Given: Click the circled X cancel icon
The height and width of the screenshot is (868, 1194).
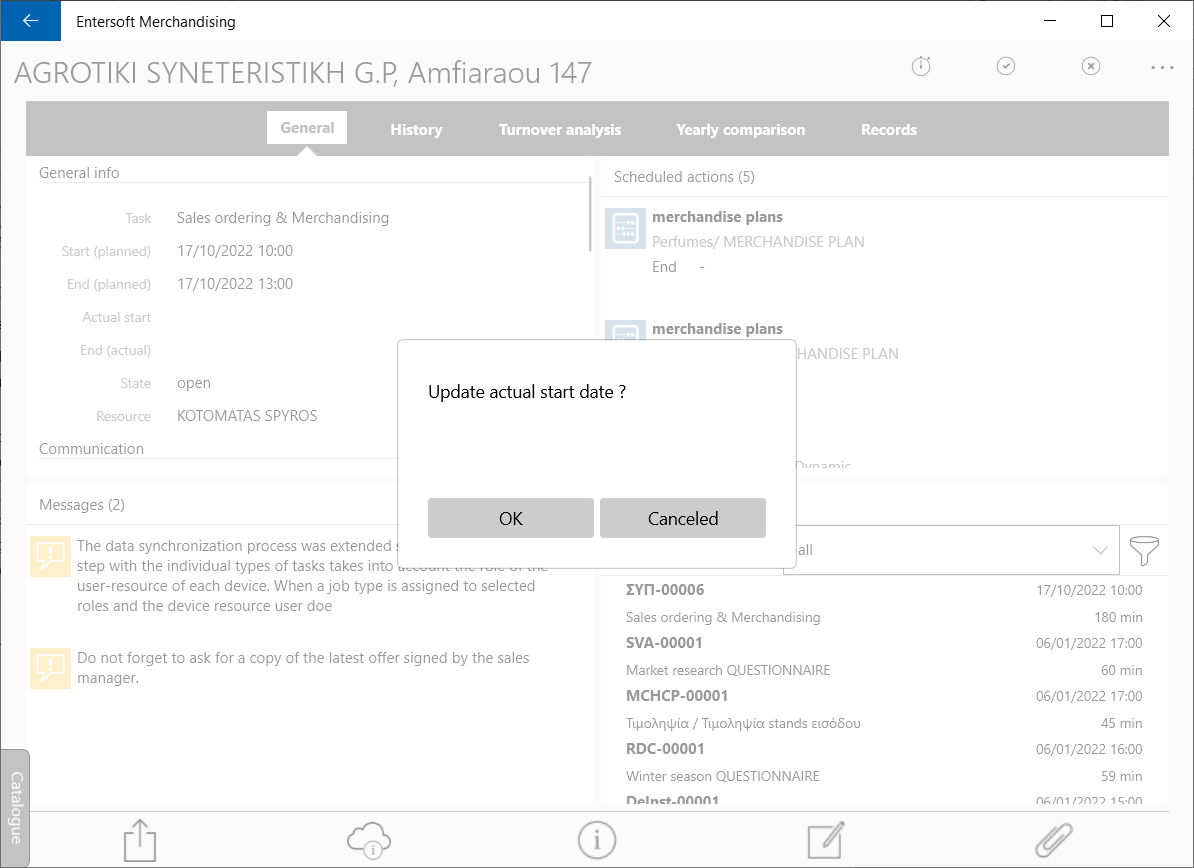Looking at the screenshot, I should click(x=1090, y=66).
